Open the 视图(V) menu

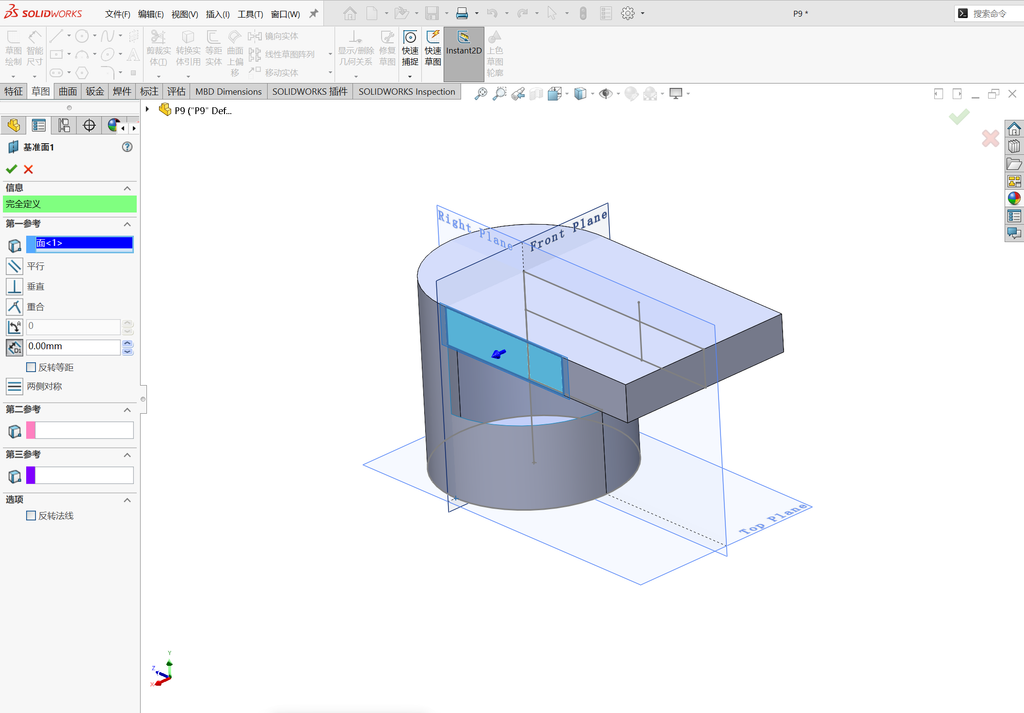coord(185,14)
